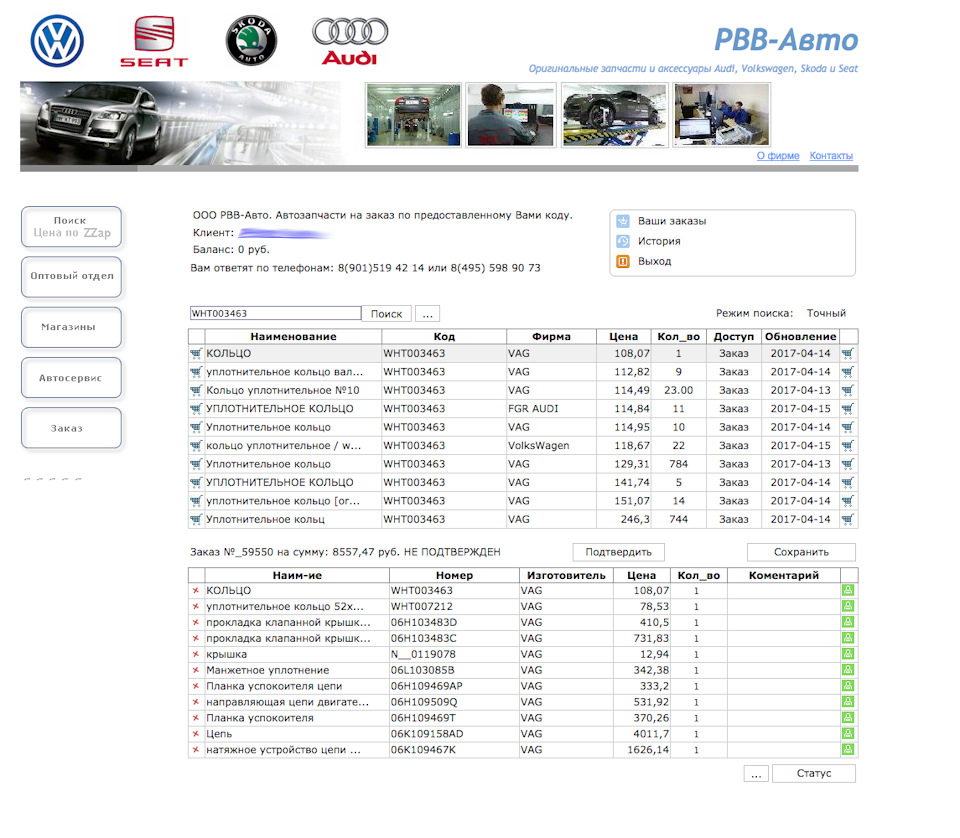Open the wheel alignment car photo
The height and width of the screenshot is (838, 960).
(x=615, y=115)
